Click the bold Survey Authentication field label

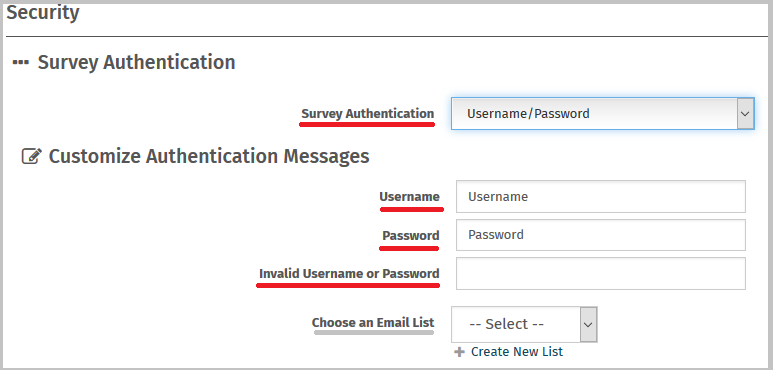pos(368,114)
